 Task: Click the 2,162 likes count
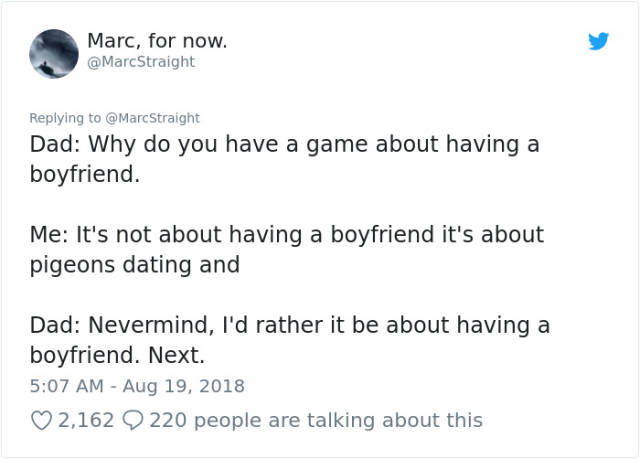pyautogui.click(x=86, y=420)
